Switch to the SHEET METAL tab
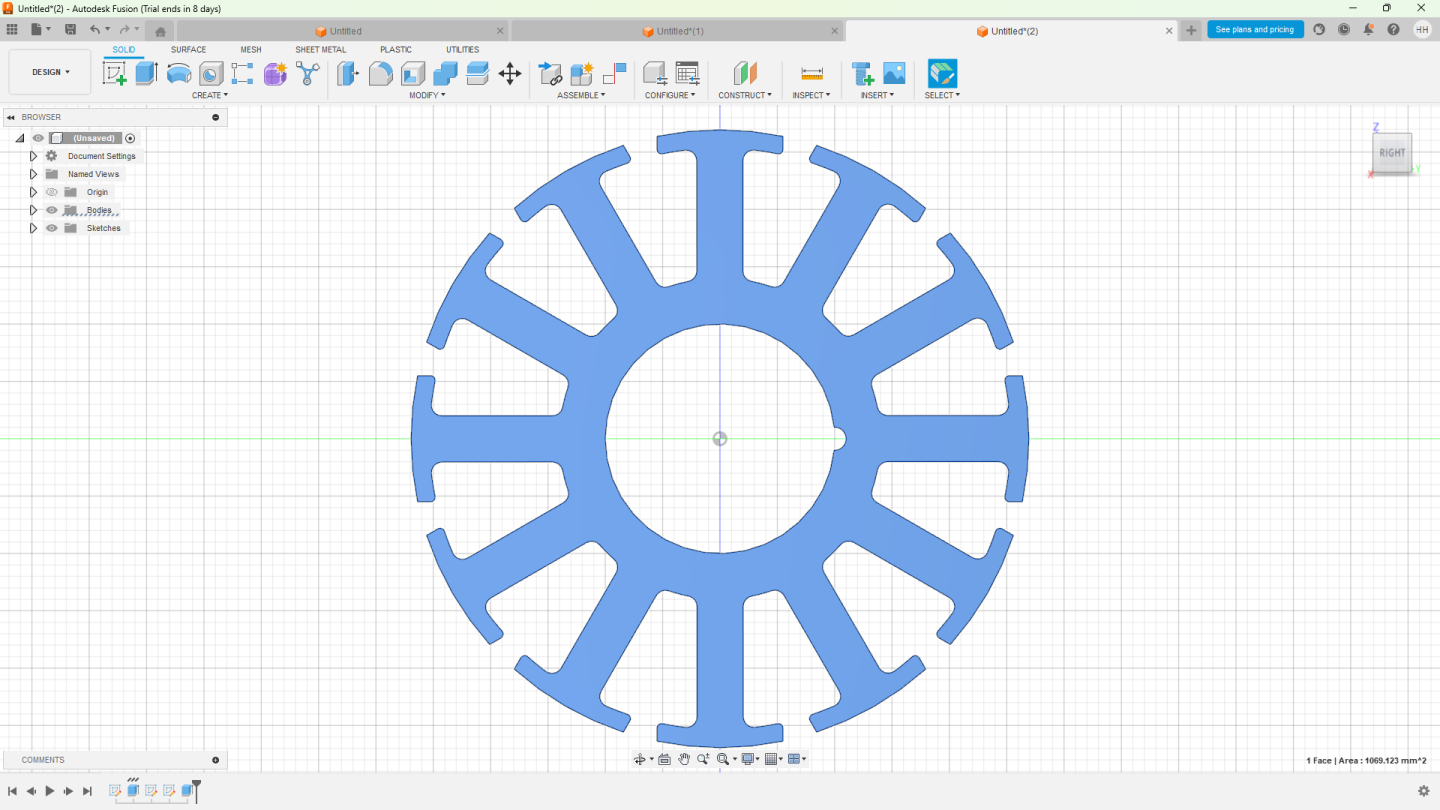Image resolution: width=1440 pixels, height=810 pixels. click(320, 49)
